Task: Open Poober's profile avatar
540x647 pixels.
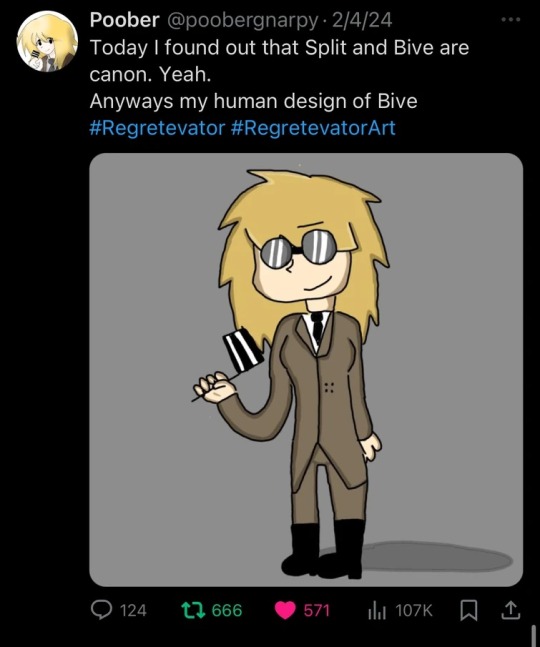Action: (47, 41)
